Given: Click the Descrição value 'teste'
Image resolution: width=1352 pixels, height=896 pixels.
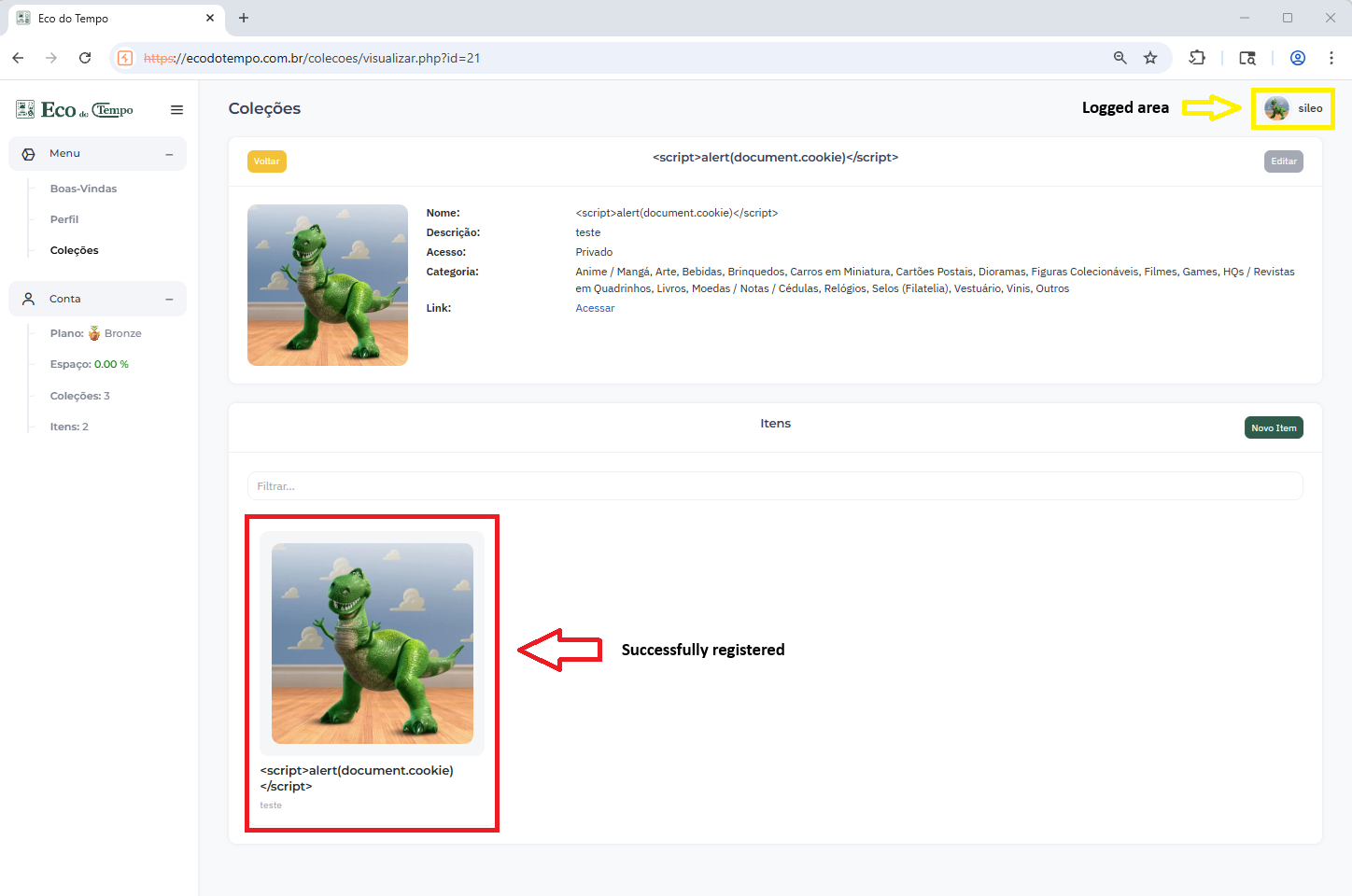Looking at the screenshot, I should (x=588, y=232).
